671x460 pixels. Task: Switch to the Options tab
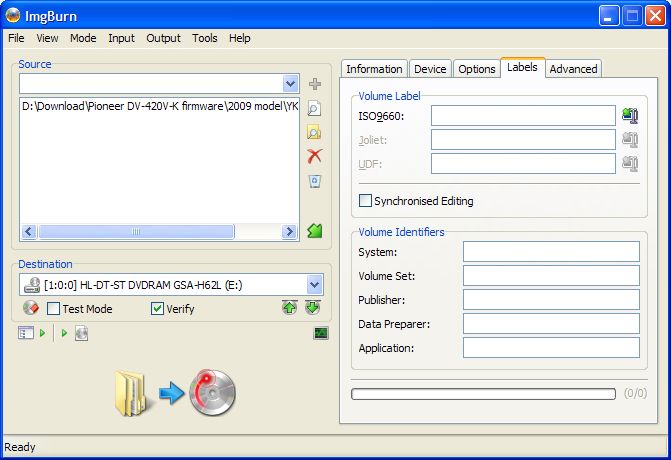click(x=477, y=69)
